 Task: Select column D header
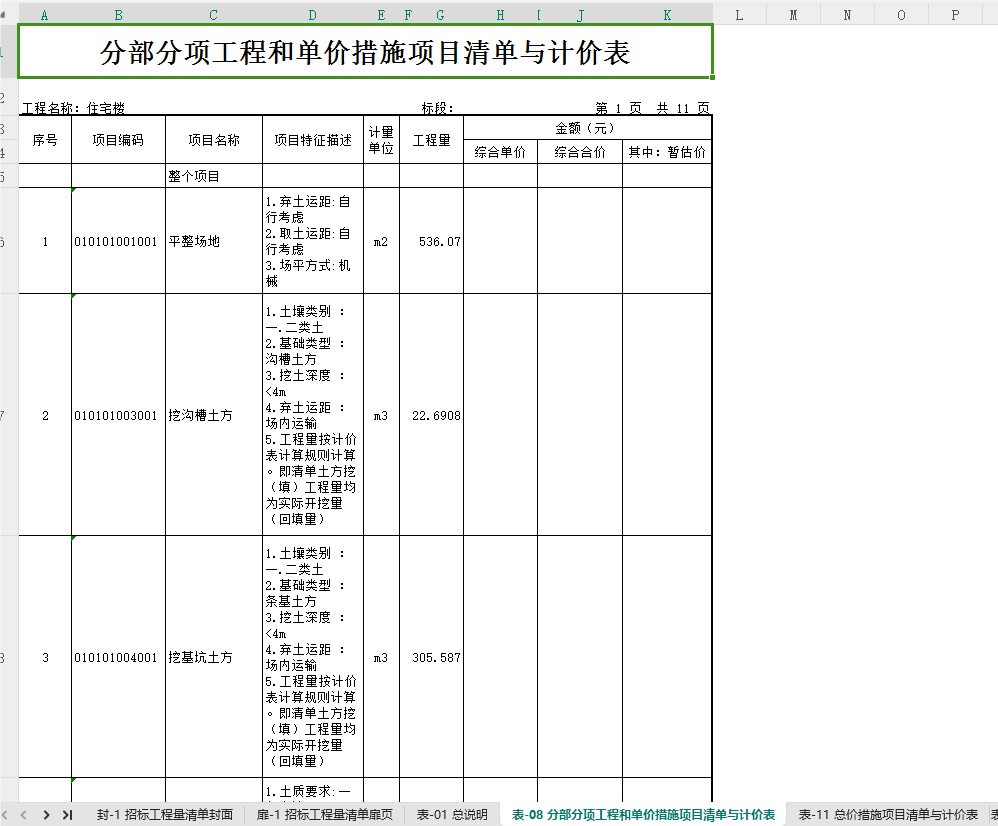(x=313, y=15)
